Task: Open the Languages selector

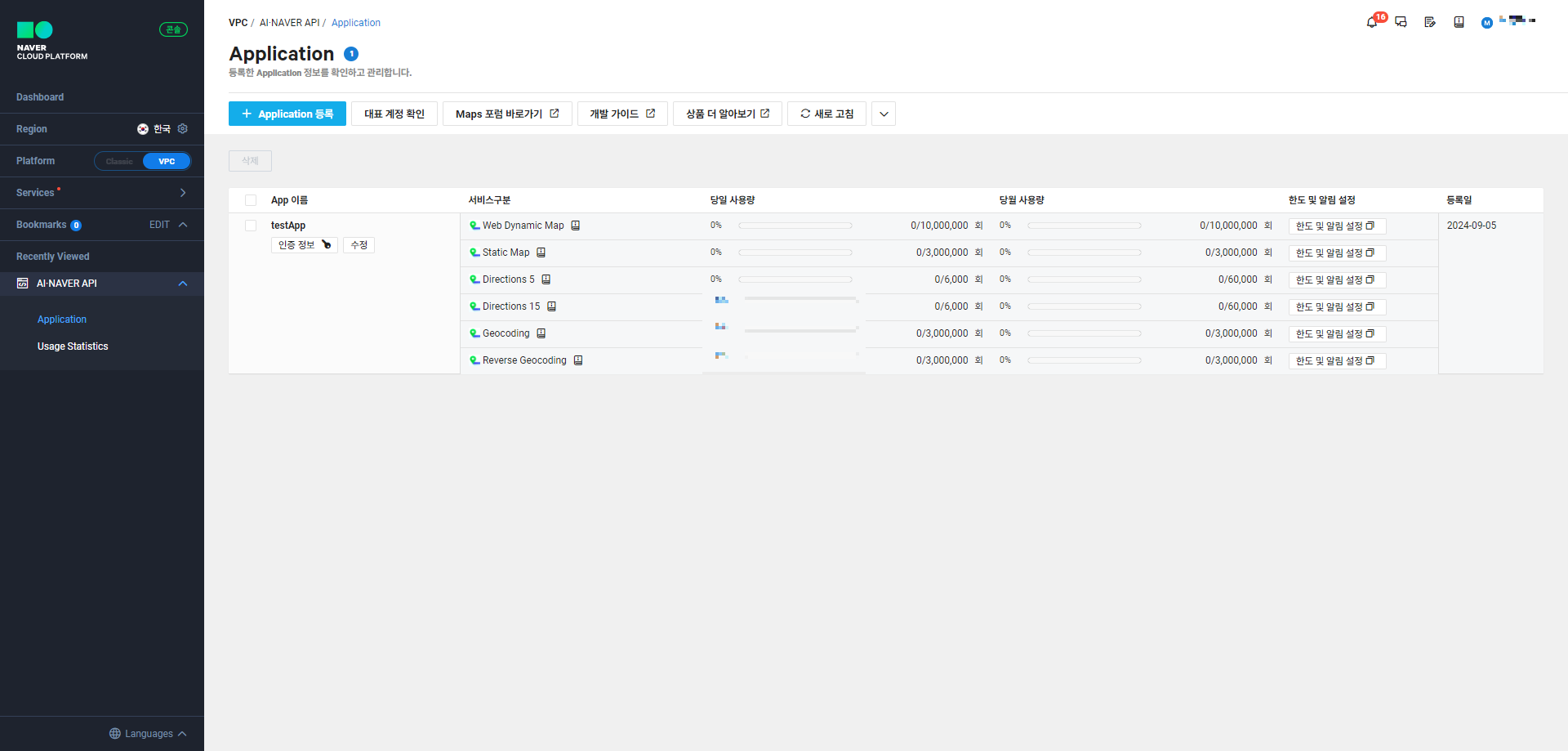Action: (x=148, y=734)
